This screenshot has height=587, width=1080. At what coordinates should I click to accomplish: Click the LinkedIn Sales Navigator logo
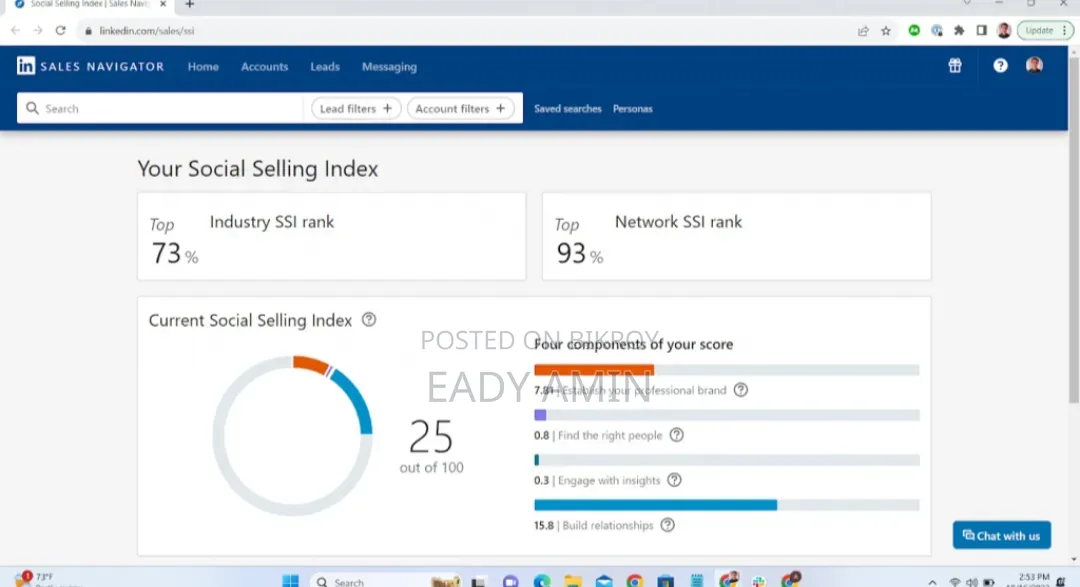point(90,66)
